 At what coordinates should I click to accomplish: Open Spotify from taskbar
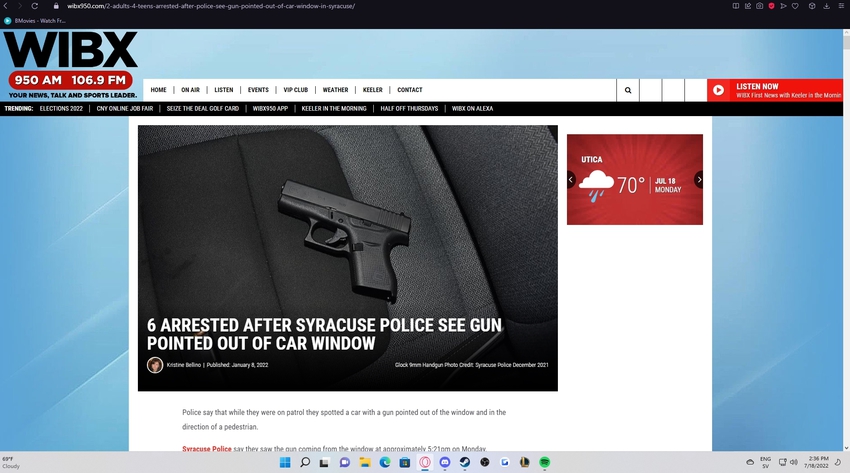coord(545,462)
